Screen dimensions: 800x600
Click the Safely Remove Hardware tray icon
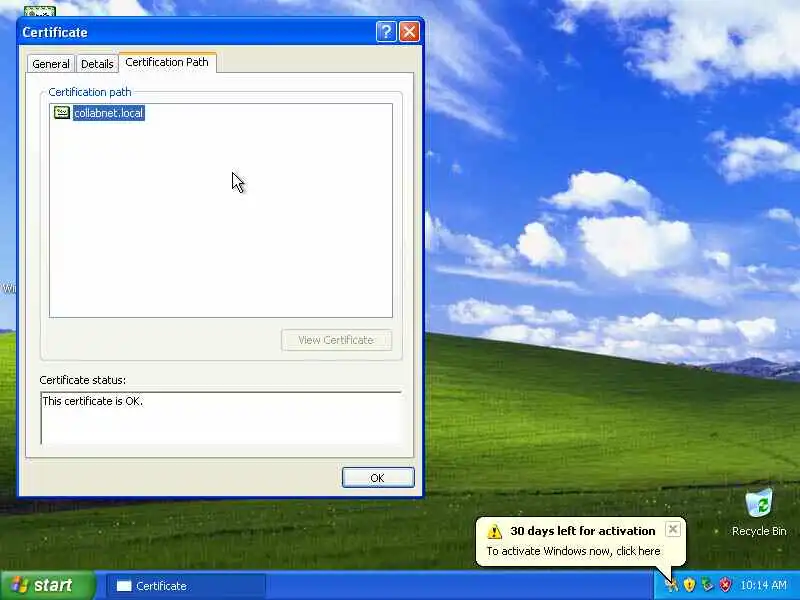click(707, 585)
